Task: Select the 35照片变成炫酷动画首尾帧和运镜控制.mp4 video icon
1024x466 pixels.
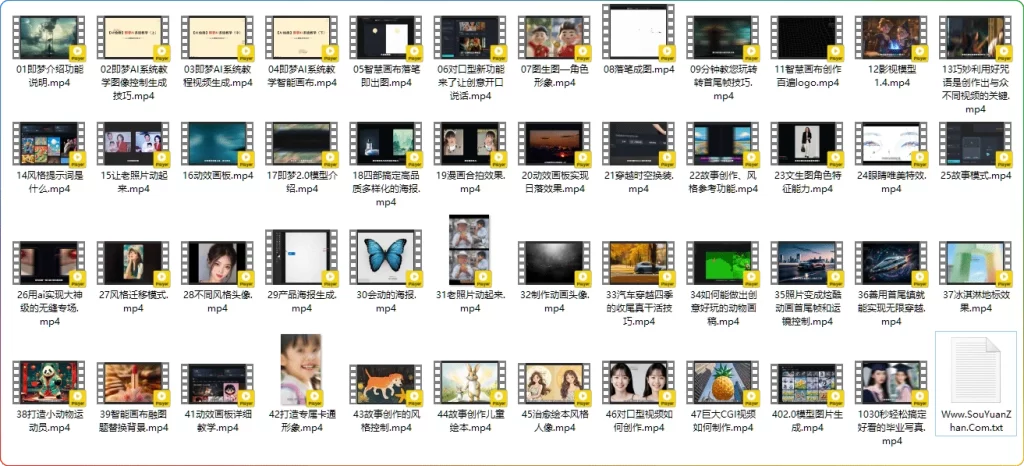Action: click(807, 262)
